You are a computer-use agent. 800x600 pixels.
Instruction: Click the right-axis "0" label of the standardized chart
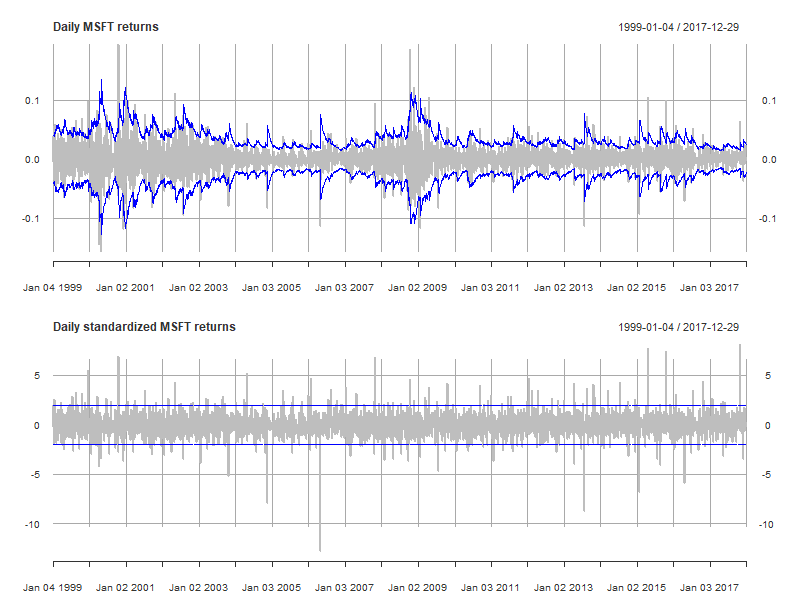click(768, 426)
